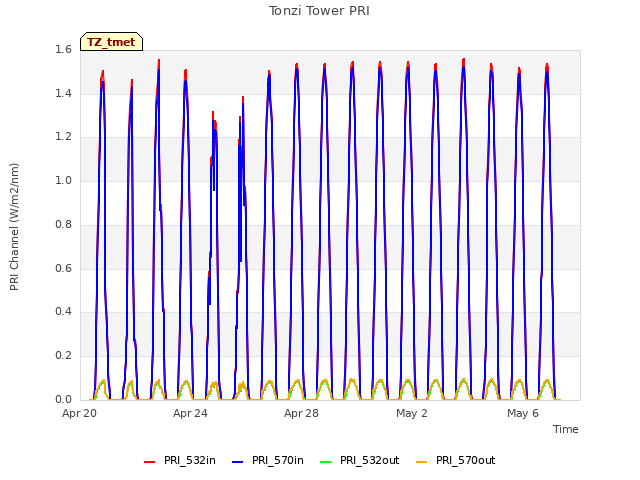Click the 0.4 y-axis tick label
640x480 pixels.
click(63, 312)
